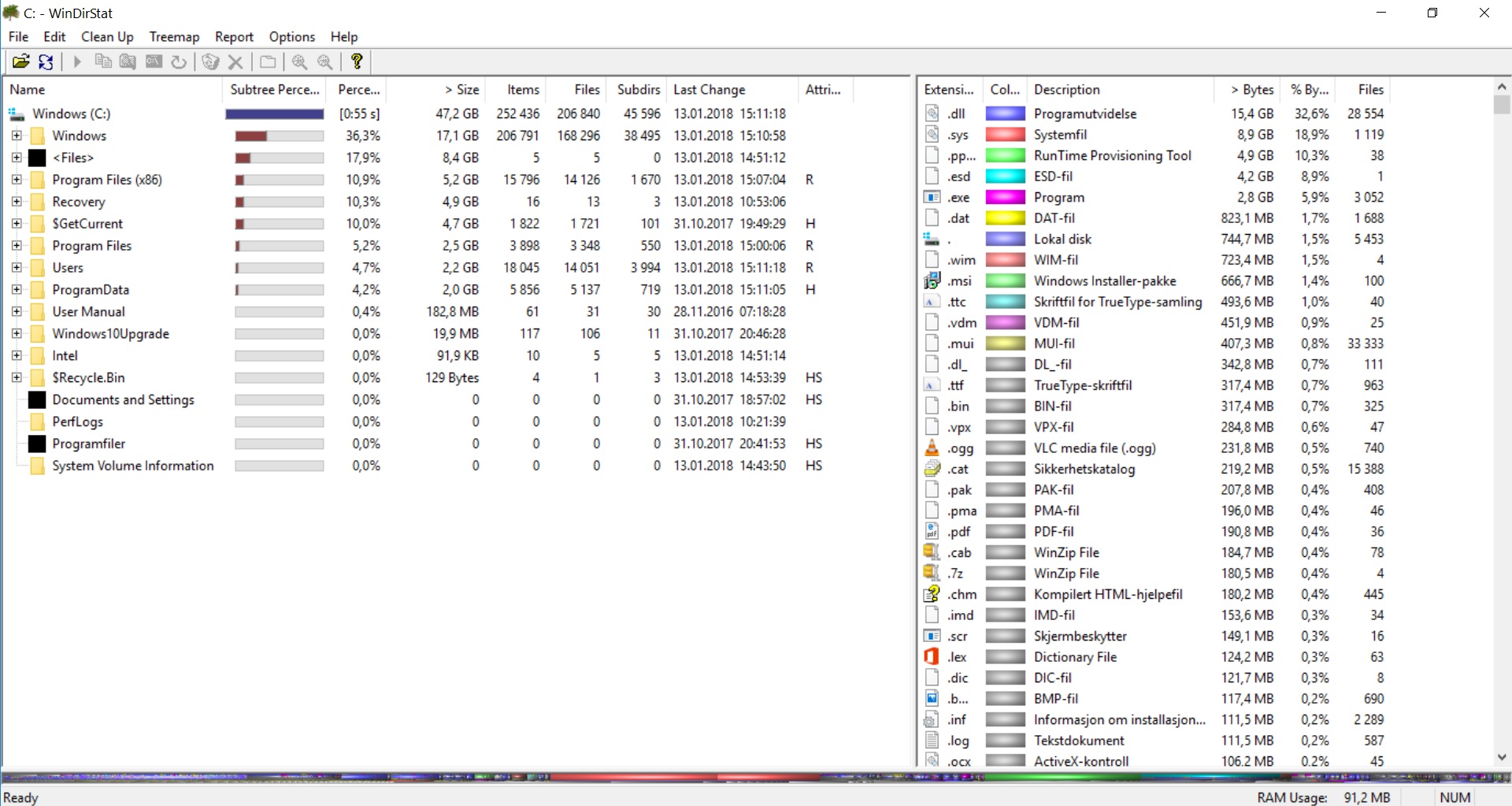Click the .pdf file type icon
This screenshot has height=806, width=1512.
click(932, 531)
